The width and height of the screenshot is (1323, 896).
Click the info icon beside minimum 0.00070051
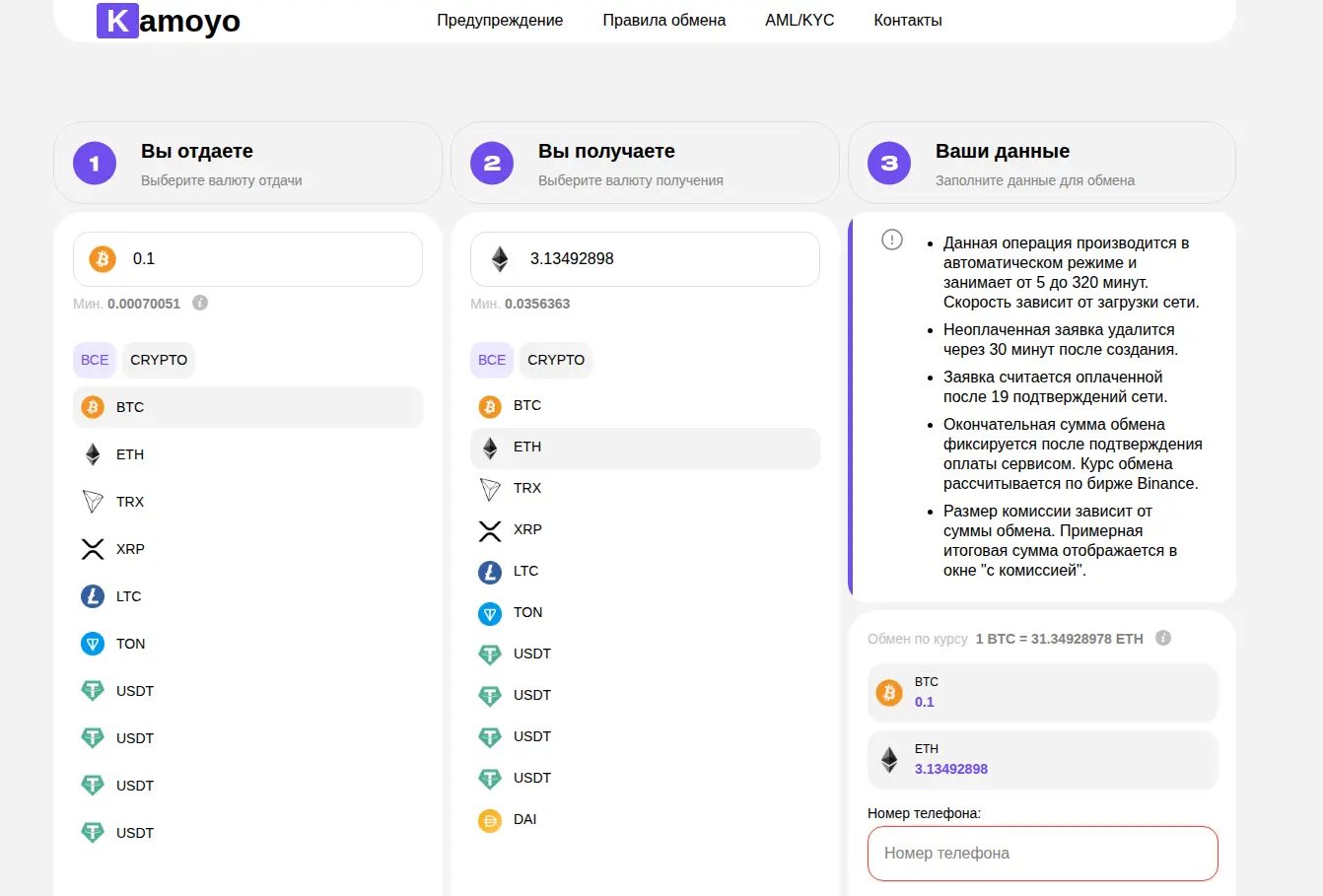200,303
